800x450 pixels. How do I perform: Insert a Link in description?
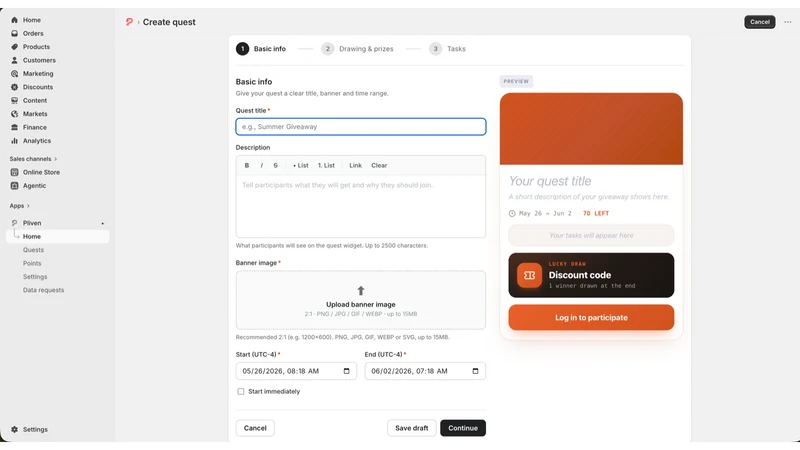tap(356, 165)
